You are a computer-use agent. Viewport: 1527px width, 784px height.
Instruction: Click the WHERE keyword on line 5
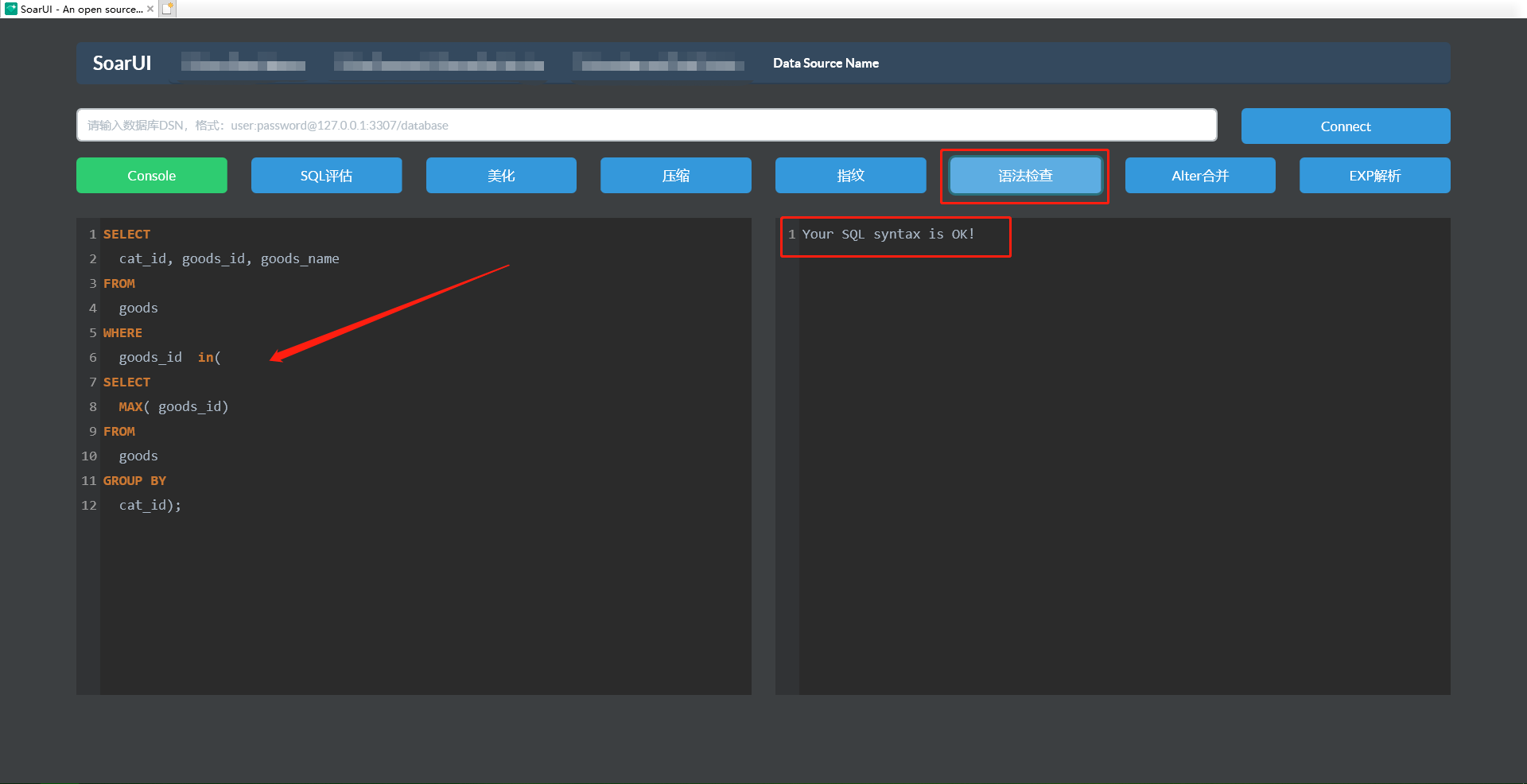pyautogui.click(x=122, y=332)
